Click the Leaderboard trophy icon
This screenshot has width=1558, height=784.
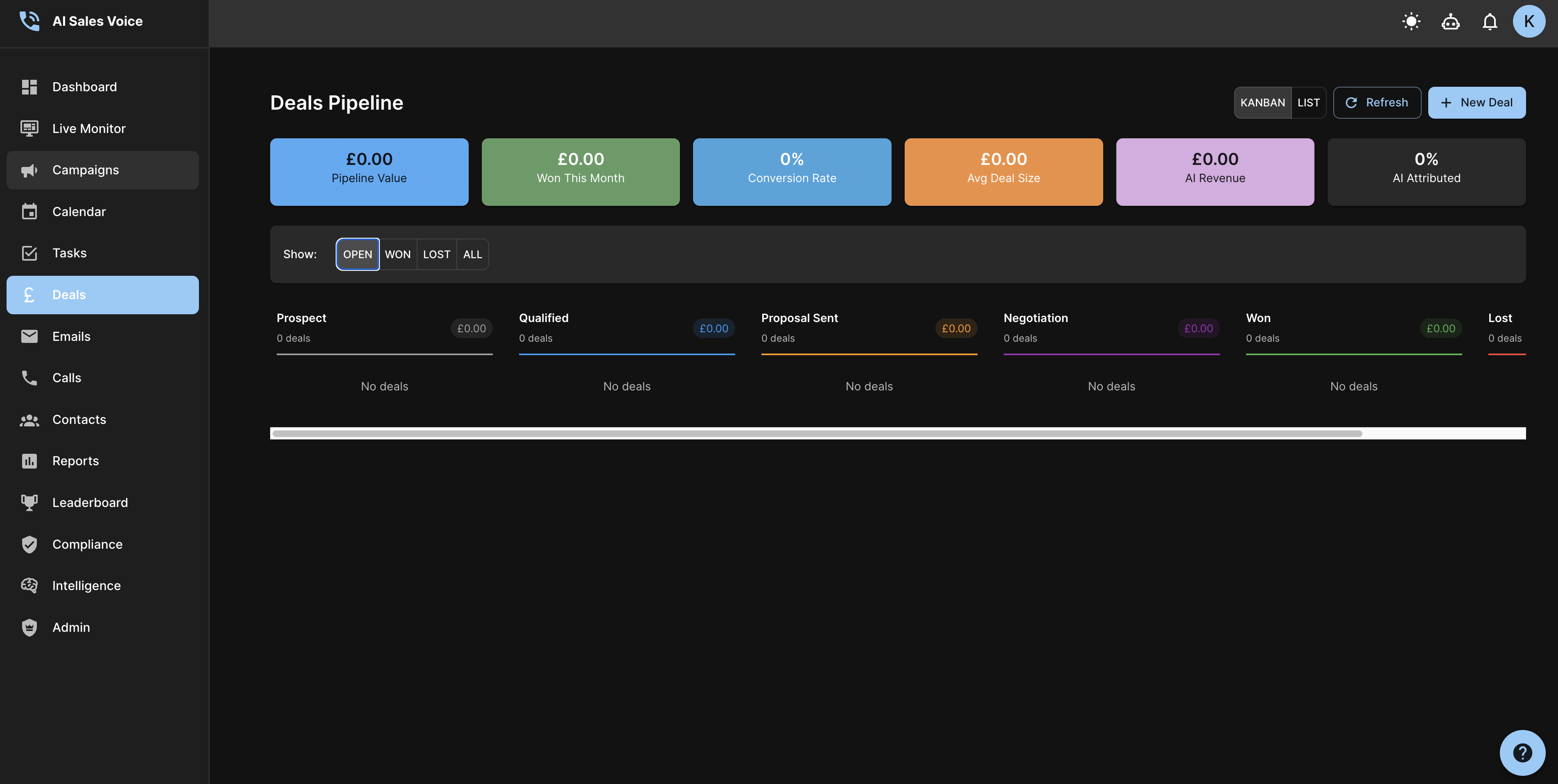[29, 502]
